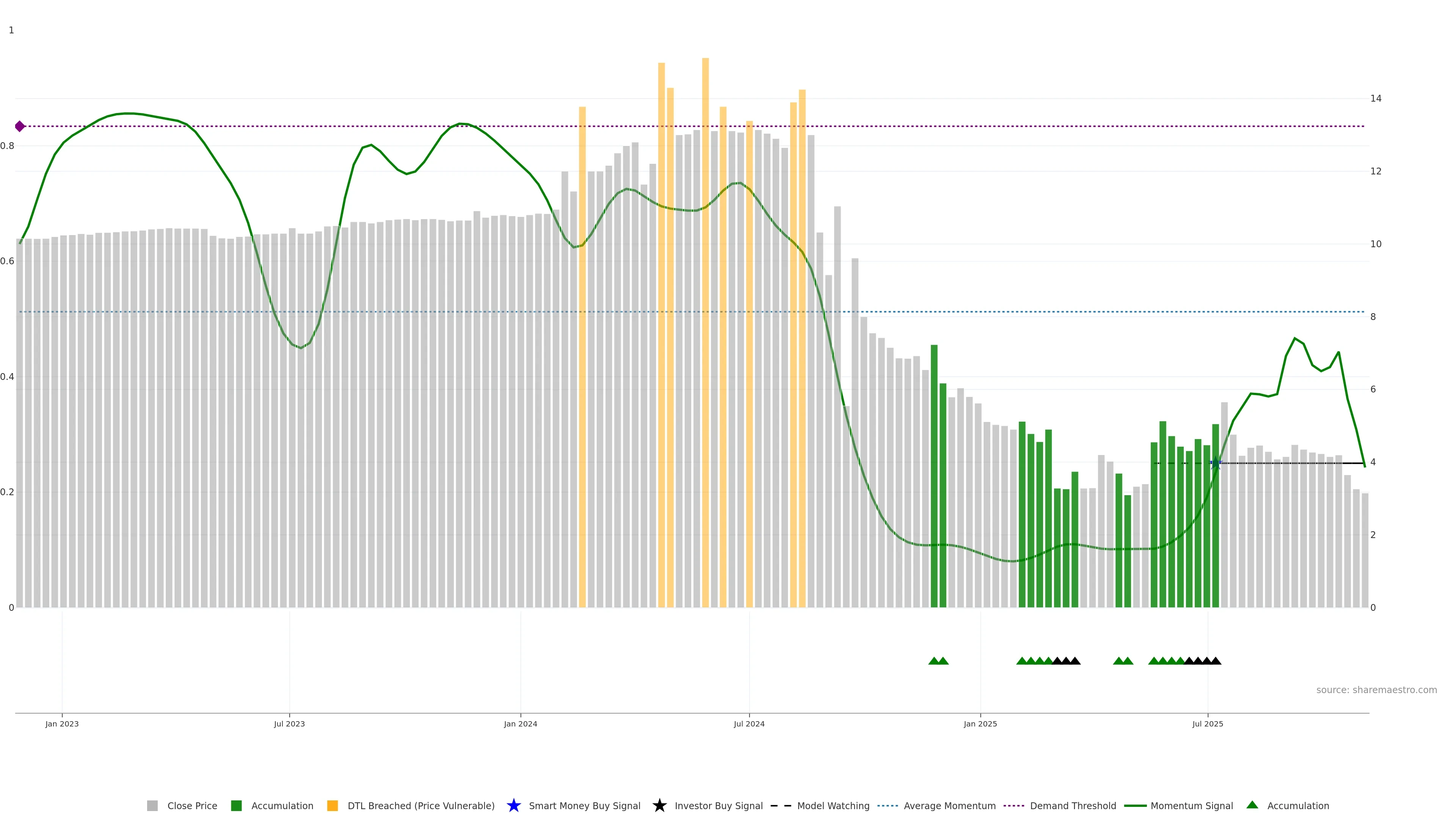Click the purple Demand Threshold legend line
This screenshot has width=1456, height=819.
pos(1014,805)
